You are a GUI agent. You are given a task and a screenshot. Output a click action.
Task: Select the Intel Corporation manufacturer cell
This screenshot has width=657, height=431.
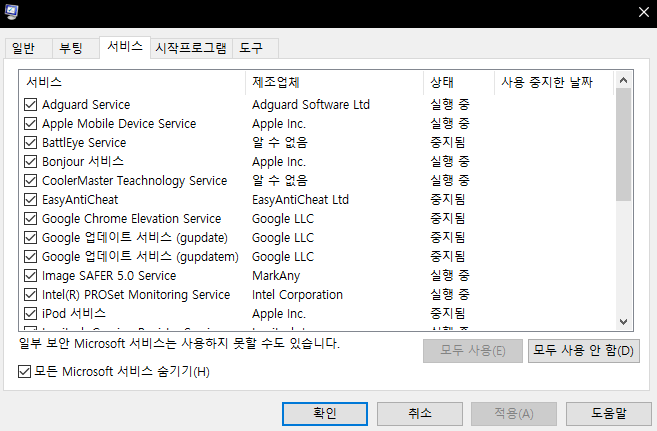tap(297, 295)
